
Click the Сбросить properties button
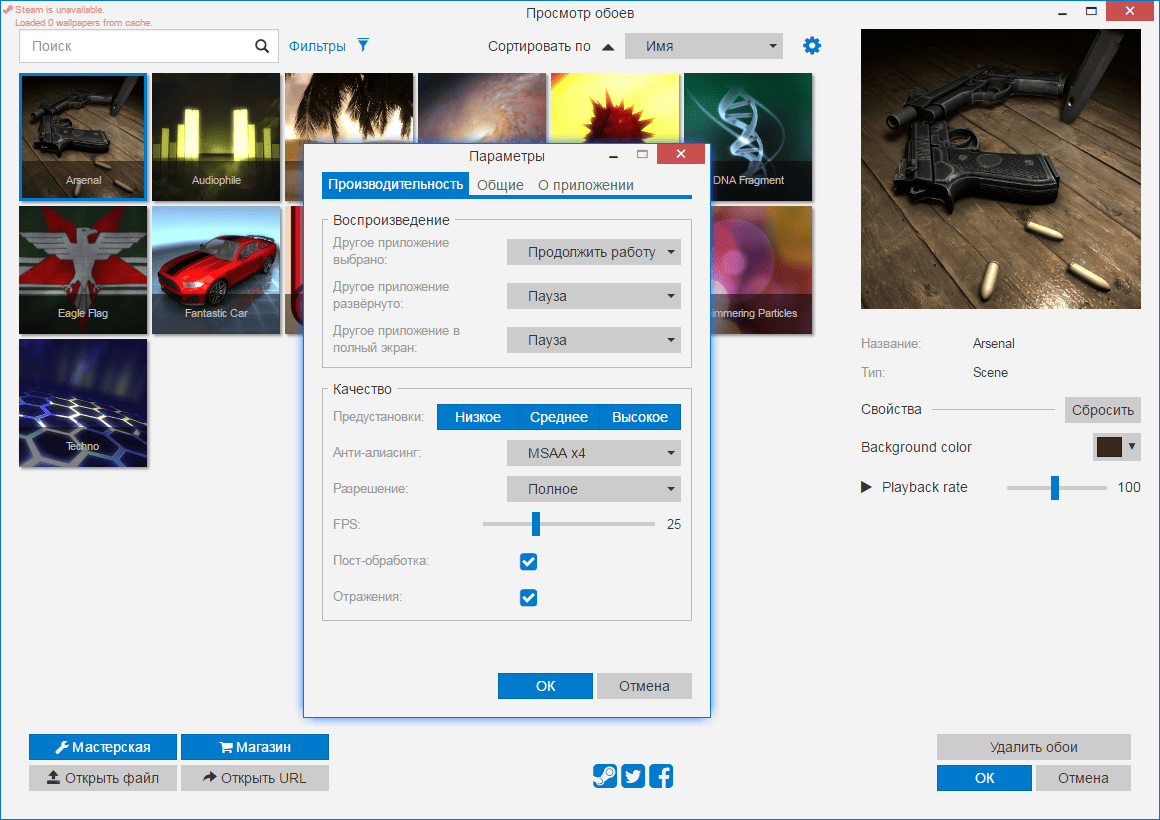pos(1102,410)
